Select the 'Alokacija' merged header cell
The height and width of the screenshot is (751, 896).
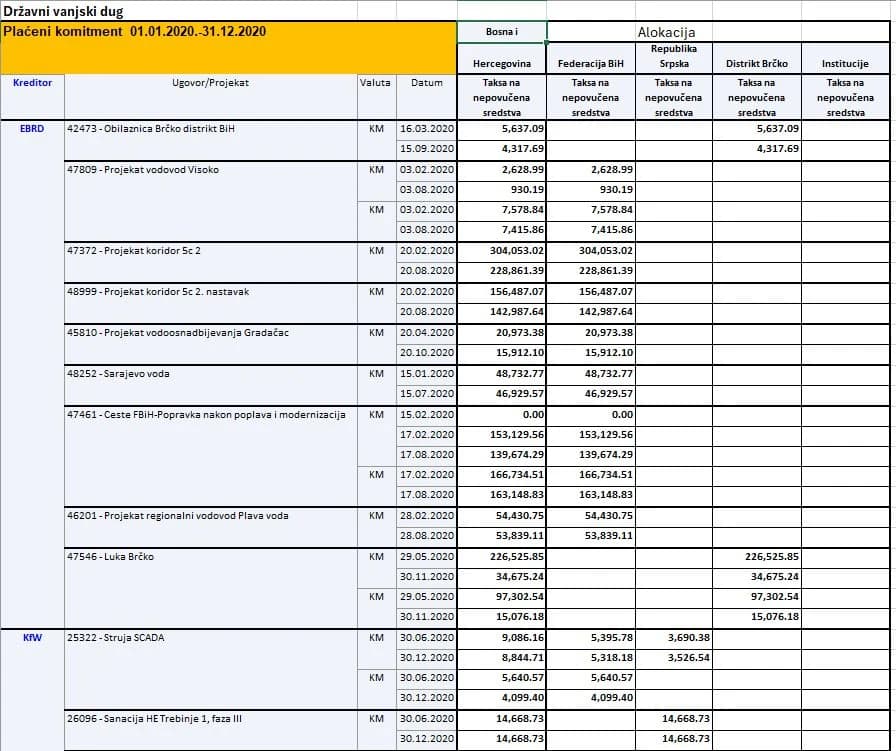pyautogui.click(x=718, y=32)
